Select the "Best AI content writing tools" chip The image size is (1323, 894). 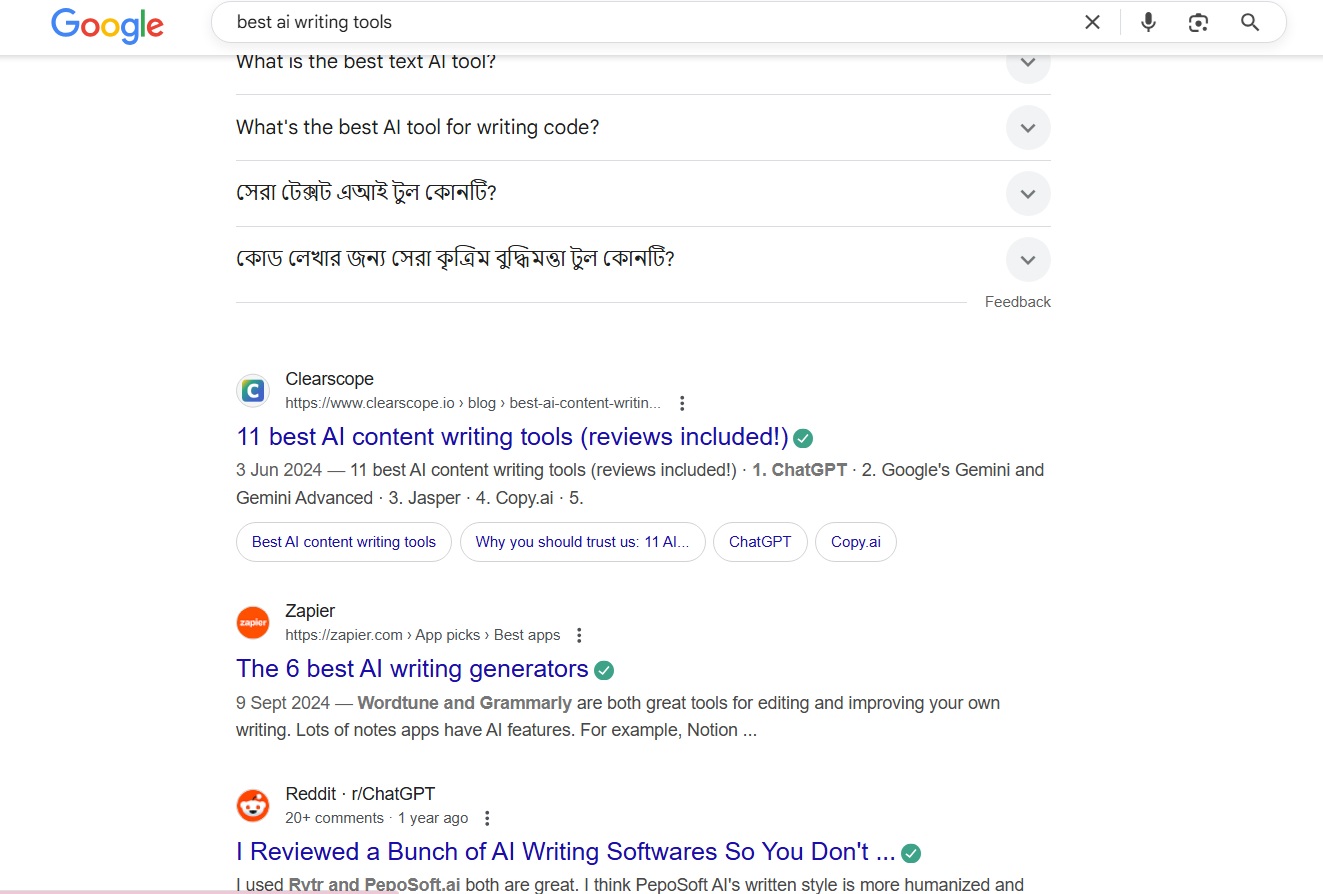(344, 542)
